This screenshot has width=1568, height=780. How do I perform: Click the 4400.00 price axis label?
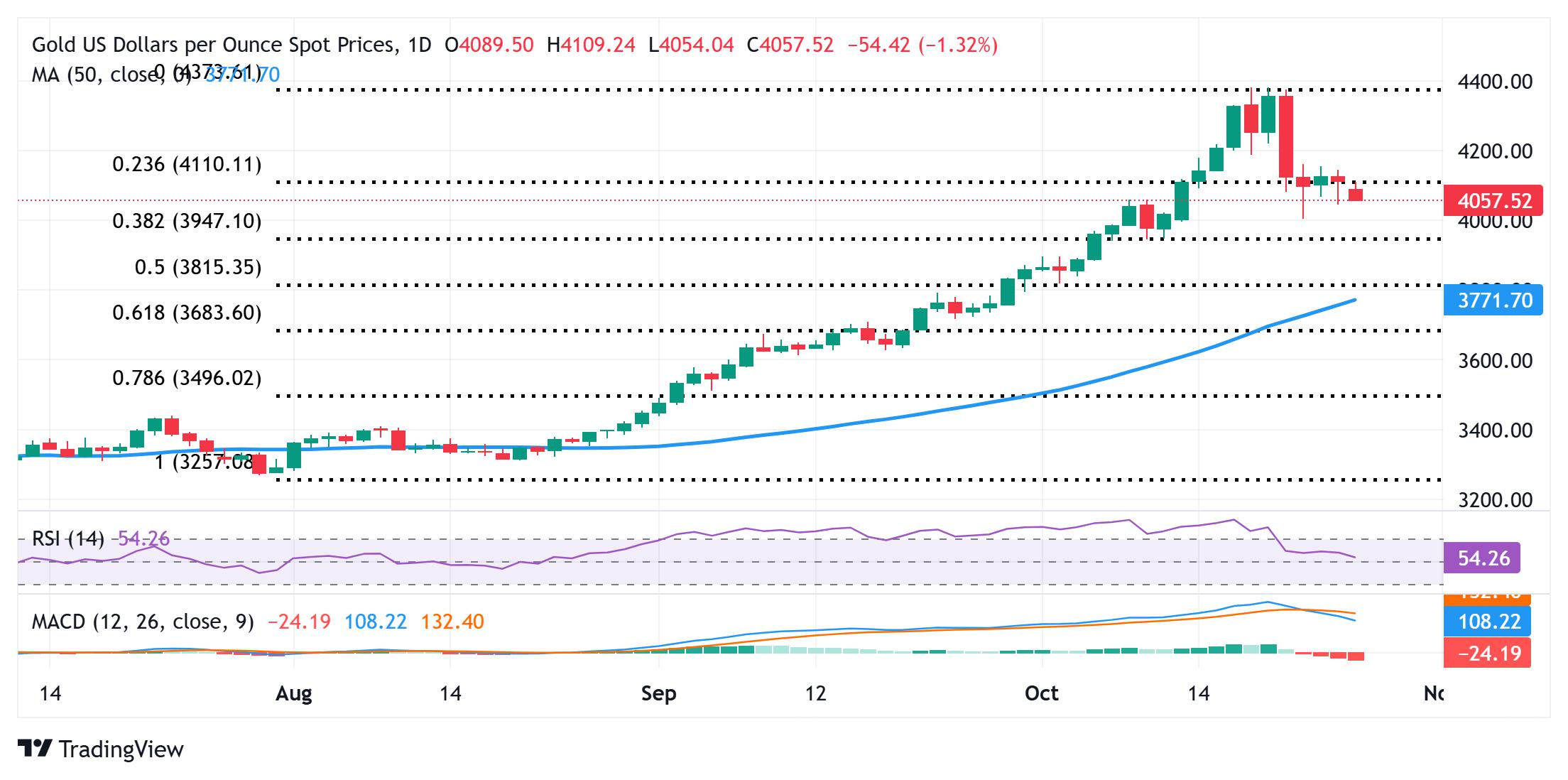pos(1494,82)
